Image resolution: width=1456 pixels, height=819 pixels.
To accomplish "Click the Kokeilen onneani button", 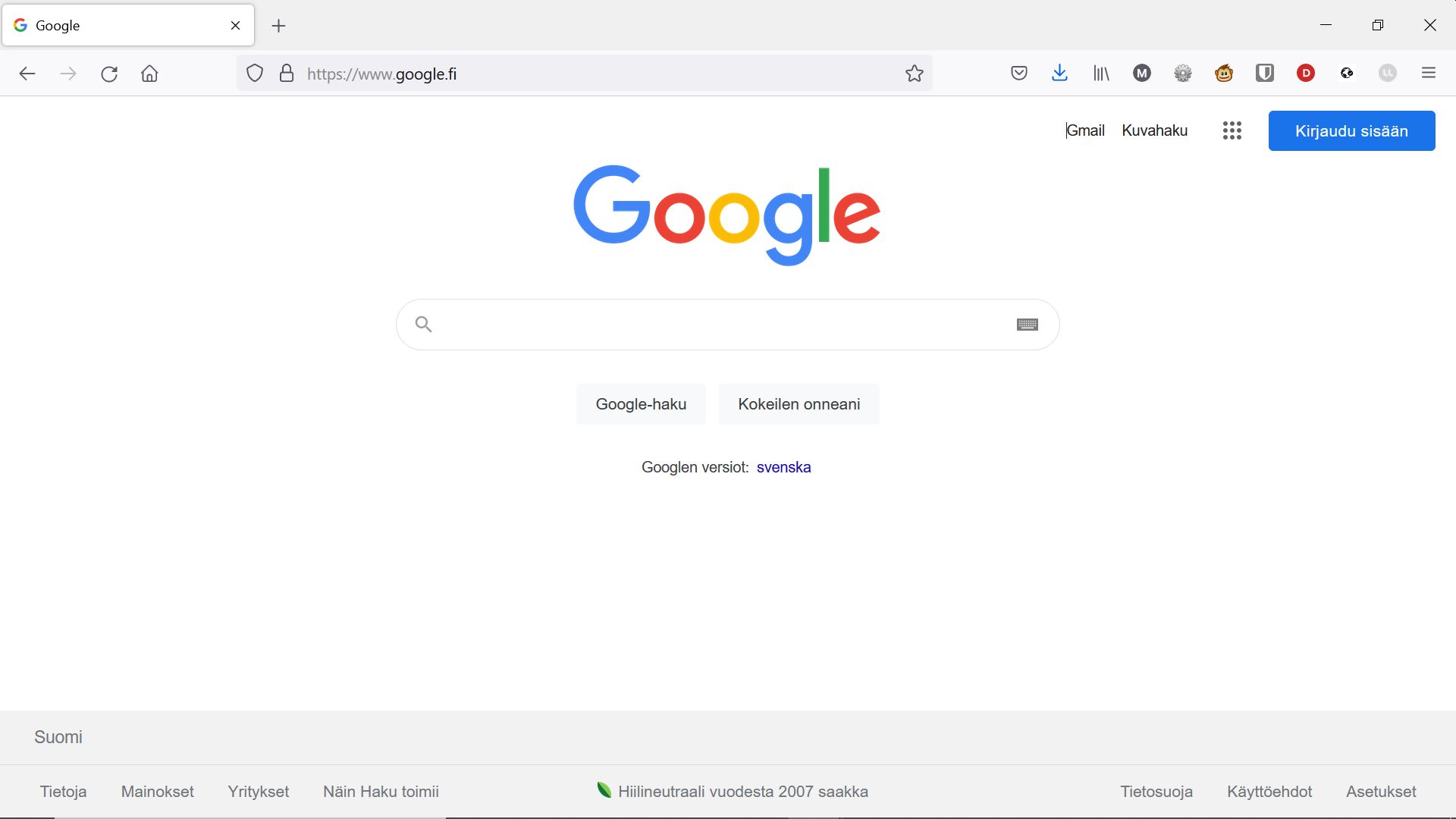I will click(799, 404).
